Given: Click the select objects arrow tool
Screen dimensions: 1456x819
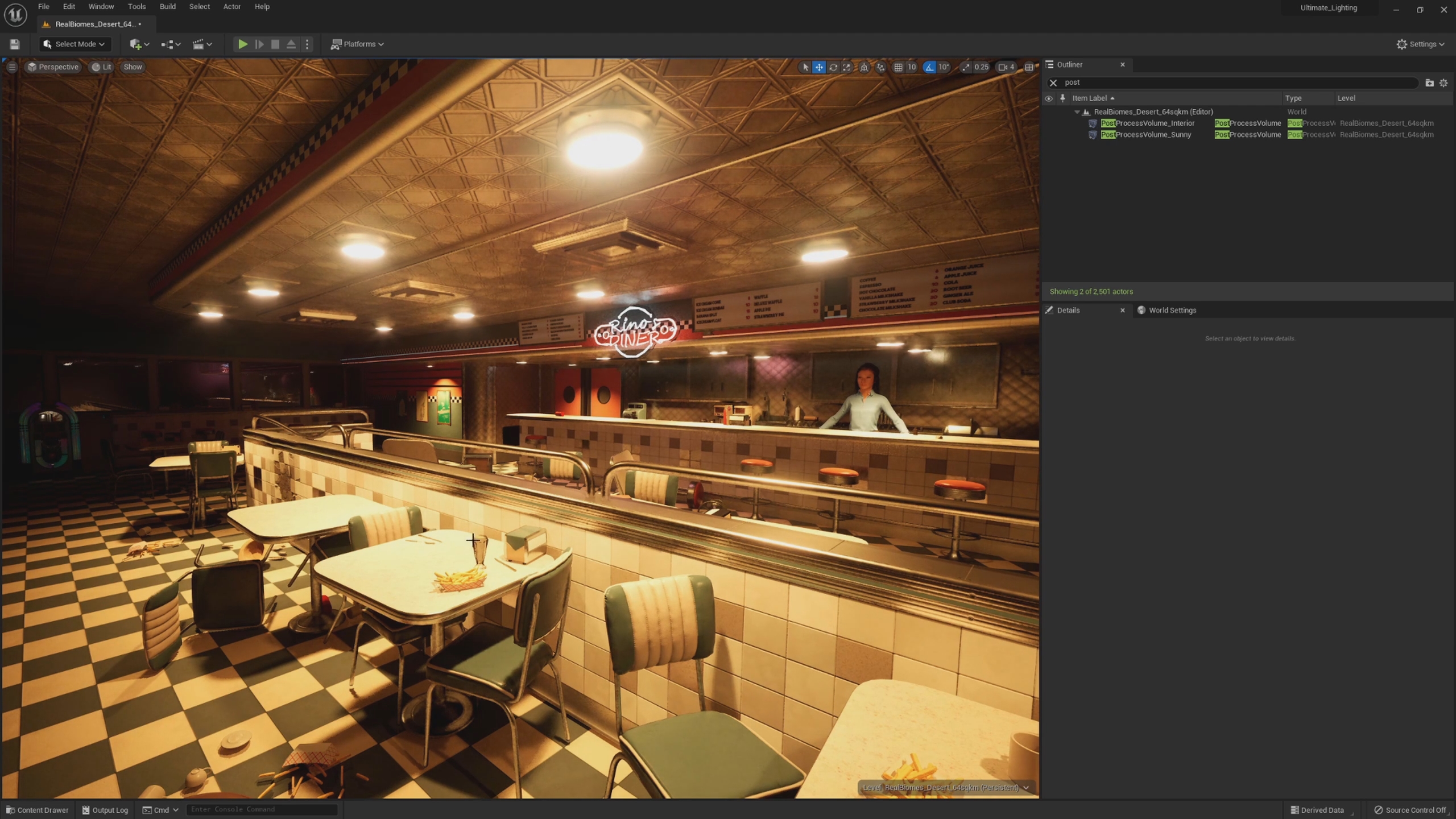Looking at the screenshot, I should coord(805,67).
